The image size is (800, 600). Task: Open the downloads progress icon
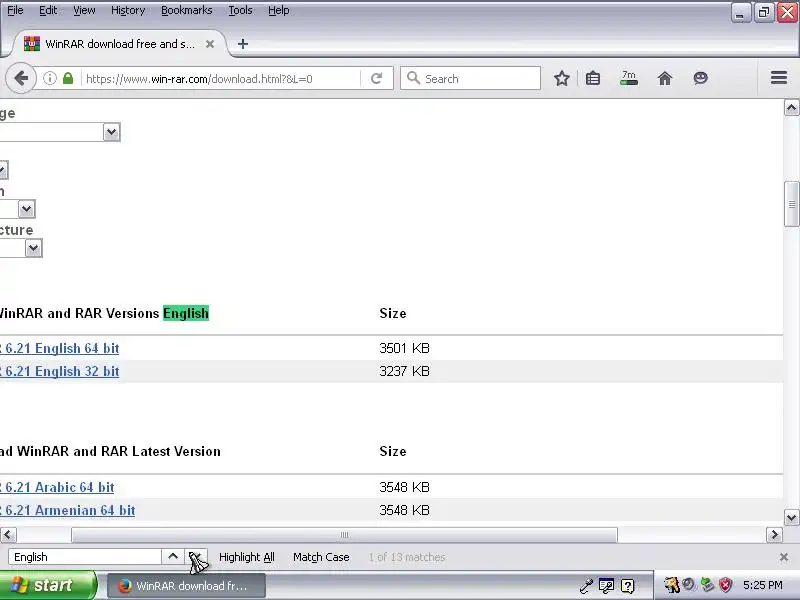(x=629, y=79)
